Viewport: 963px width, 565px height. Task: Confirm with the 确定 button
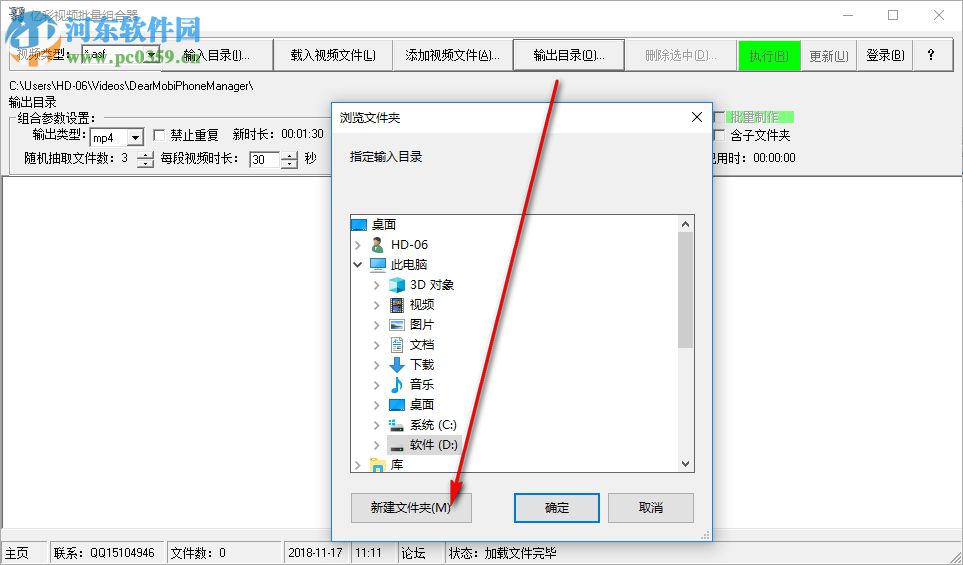pos(556,508)
